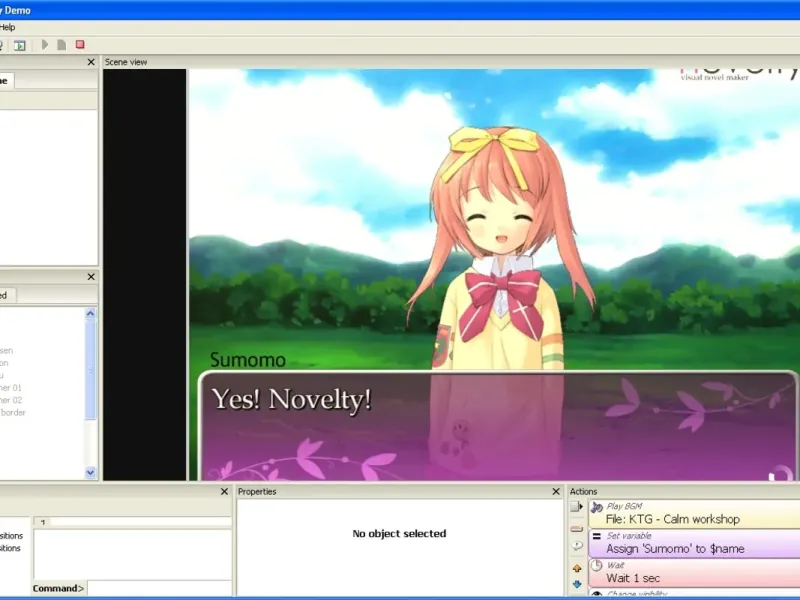800x600 pixels.
Task: Click the gray page icon in toolbar
Action: [x=62, y=45]
